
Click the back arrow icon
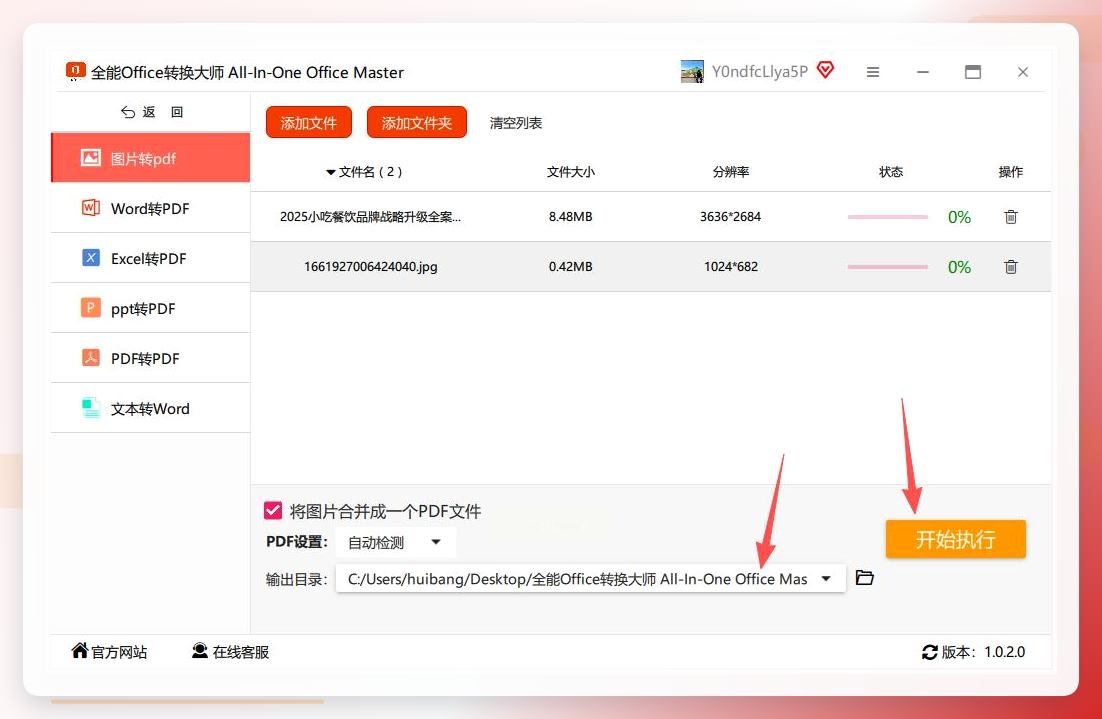click(x=128, y=112)
